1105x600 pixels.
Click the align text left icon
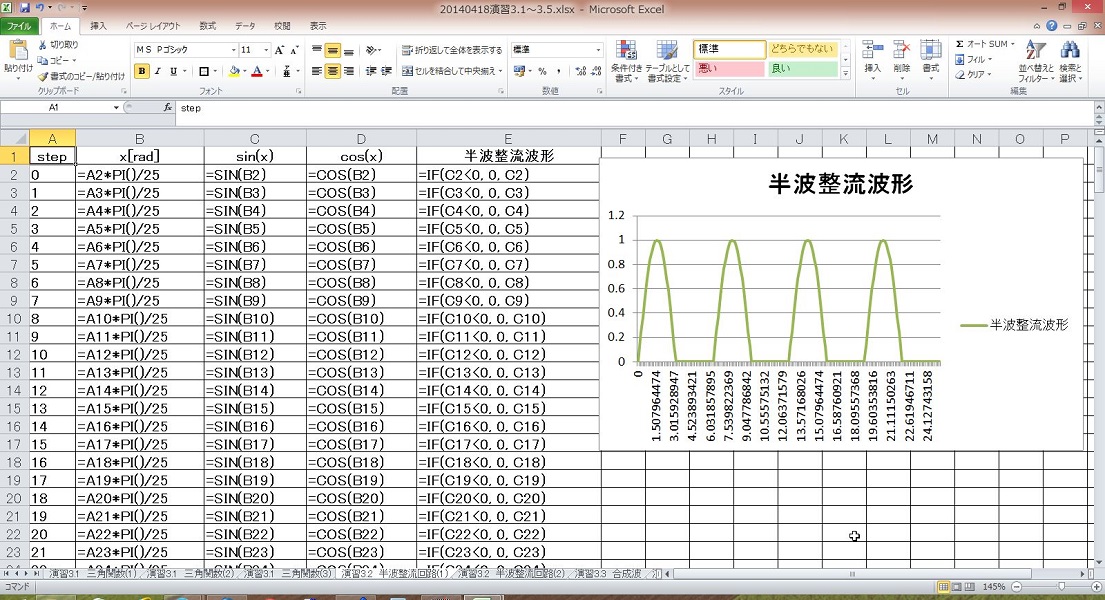point(317,71)
